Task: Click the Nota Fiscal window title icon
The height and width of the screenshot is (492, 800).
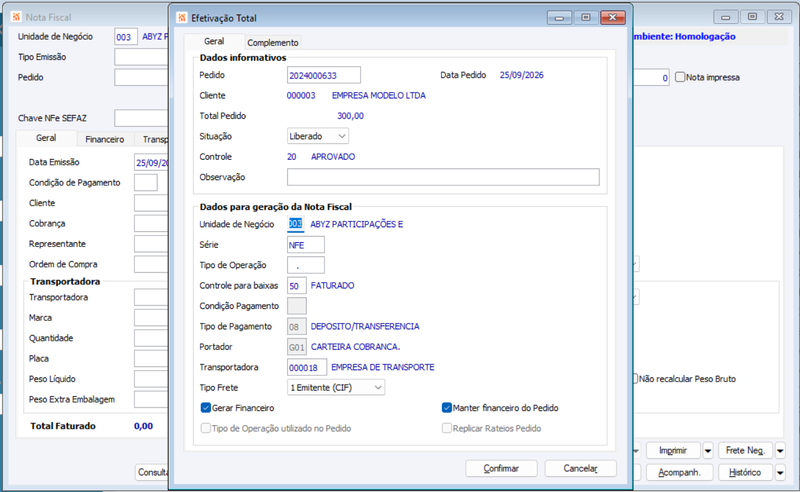Action: point(16,17)
